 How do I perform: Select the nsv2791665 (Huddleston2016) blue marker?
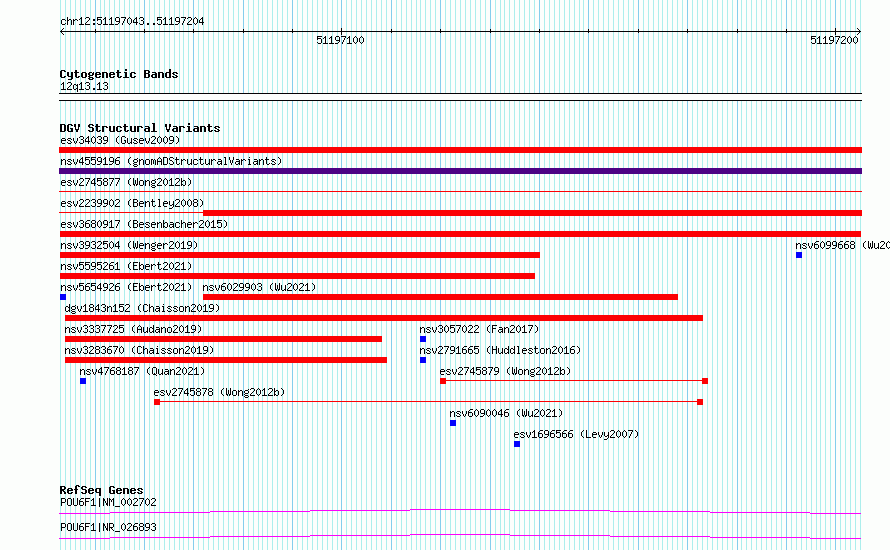[423, 360]
